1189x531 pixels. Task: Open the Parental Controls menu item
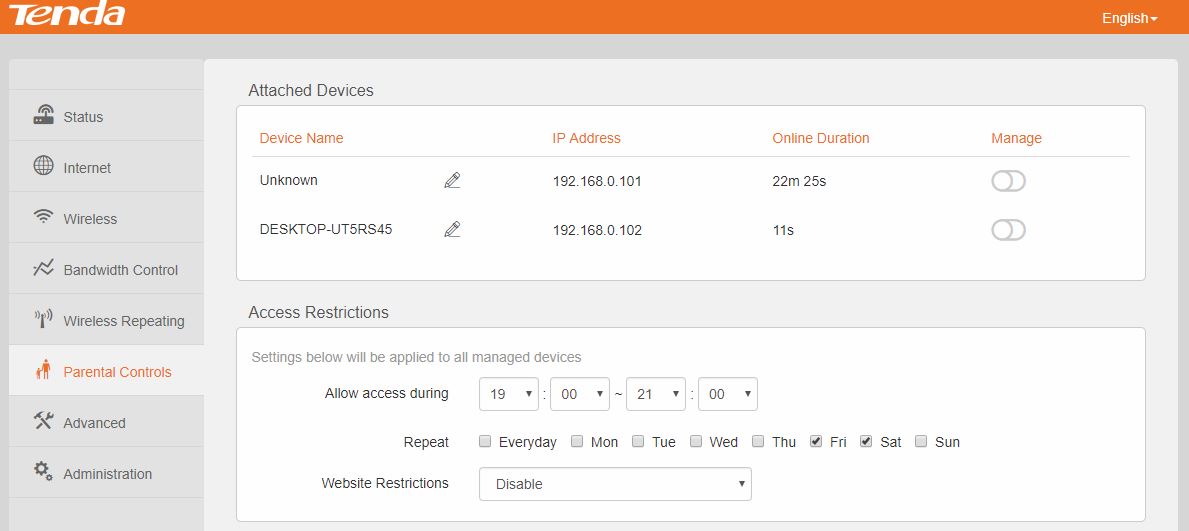(x=117, y=372)
